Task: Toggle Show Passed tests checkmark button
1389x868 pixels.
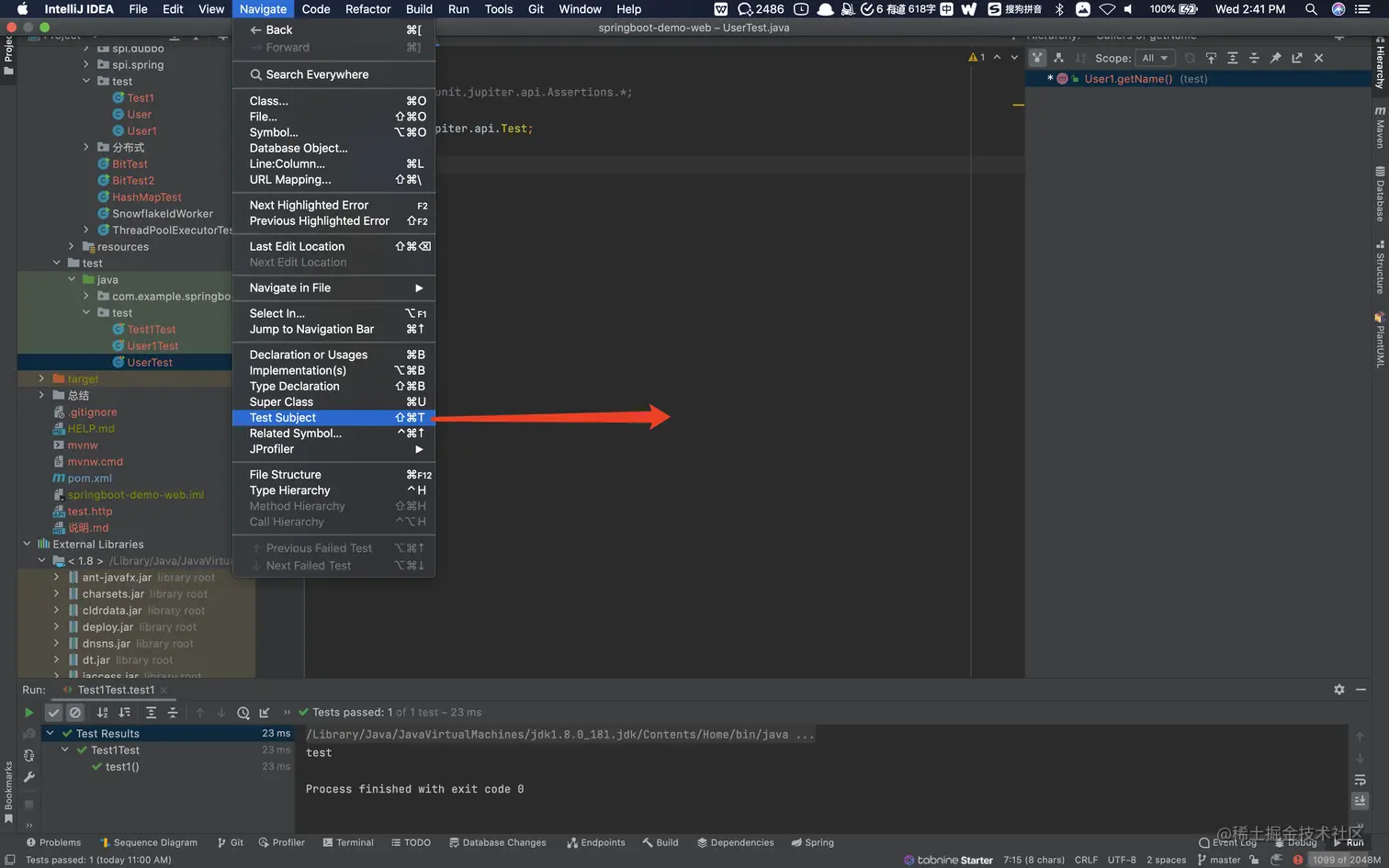Action: click(54, 713)
